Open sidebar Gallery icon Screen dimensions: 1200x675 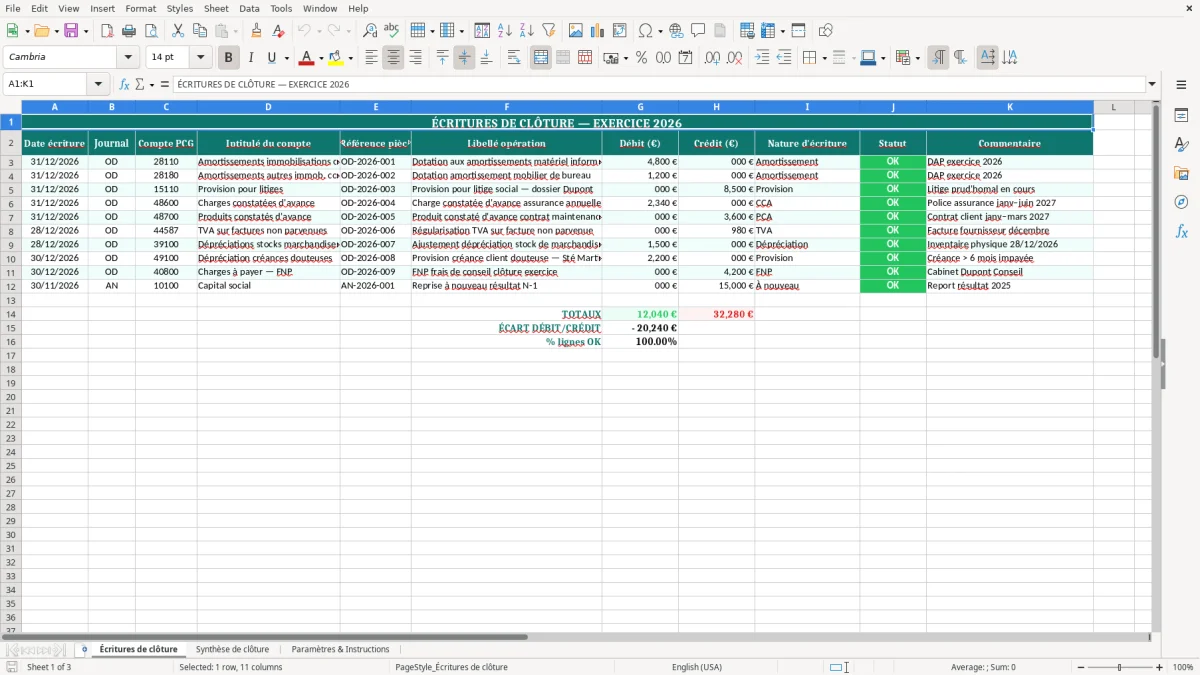[1181, 173]
